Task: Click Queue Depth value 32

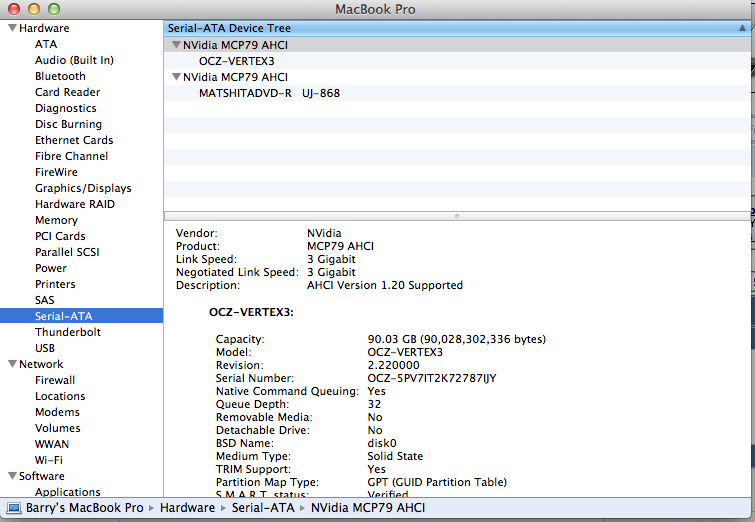Action: point(374,404)
